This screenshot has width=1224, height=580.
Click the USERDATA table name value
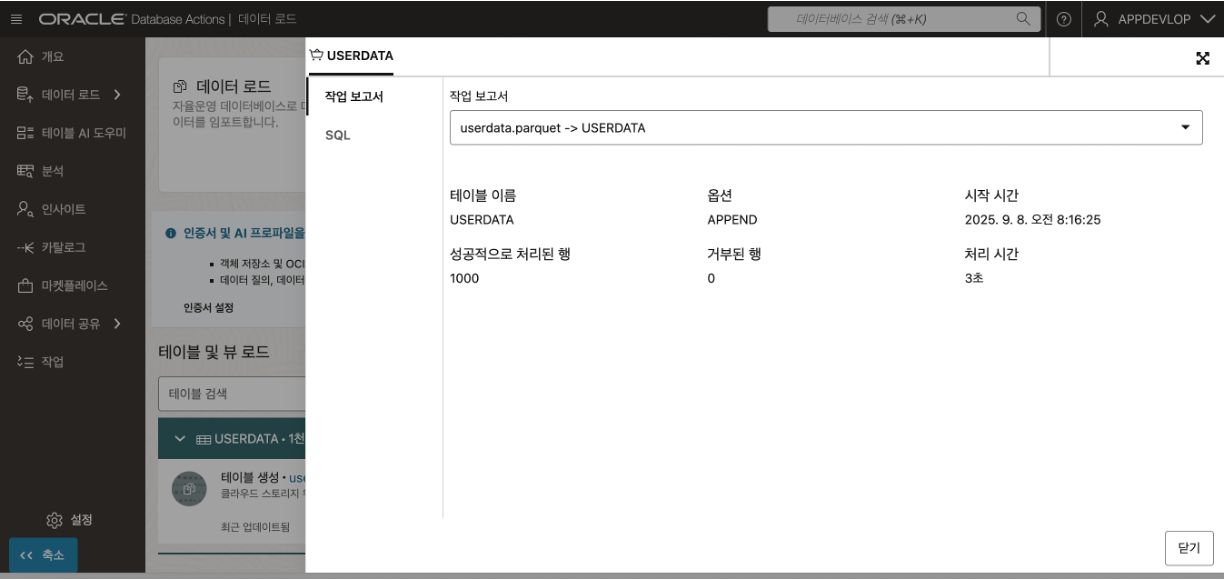point(483,220)
